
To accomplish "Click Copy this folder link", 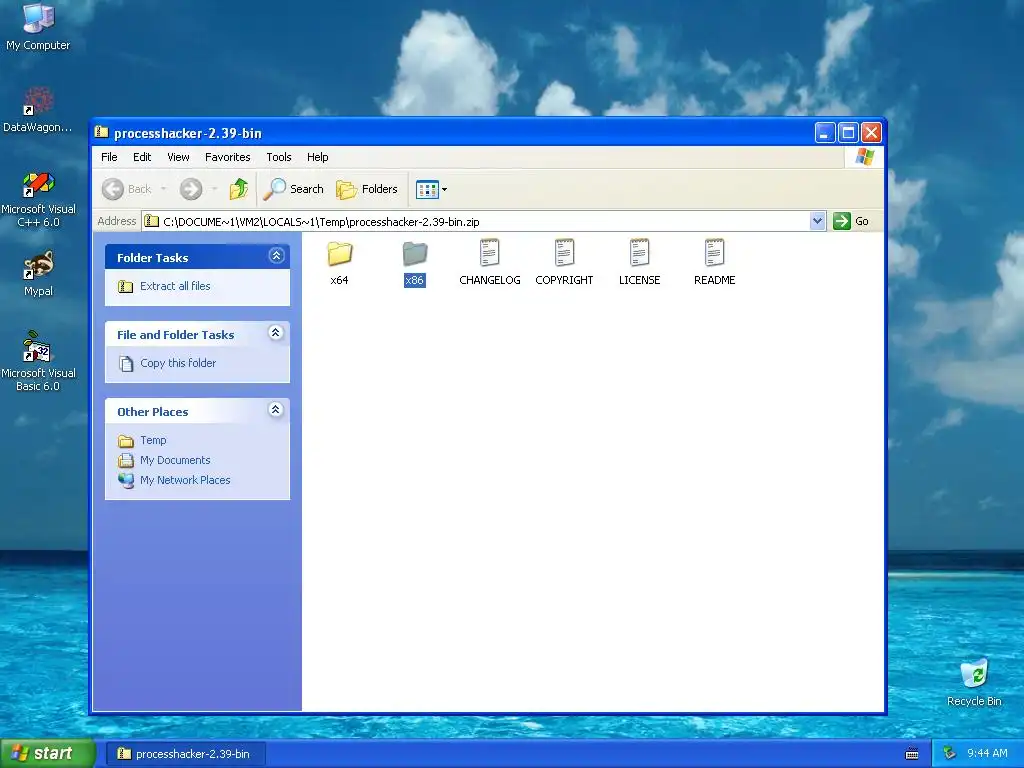I will 178,363.
